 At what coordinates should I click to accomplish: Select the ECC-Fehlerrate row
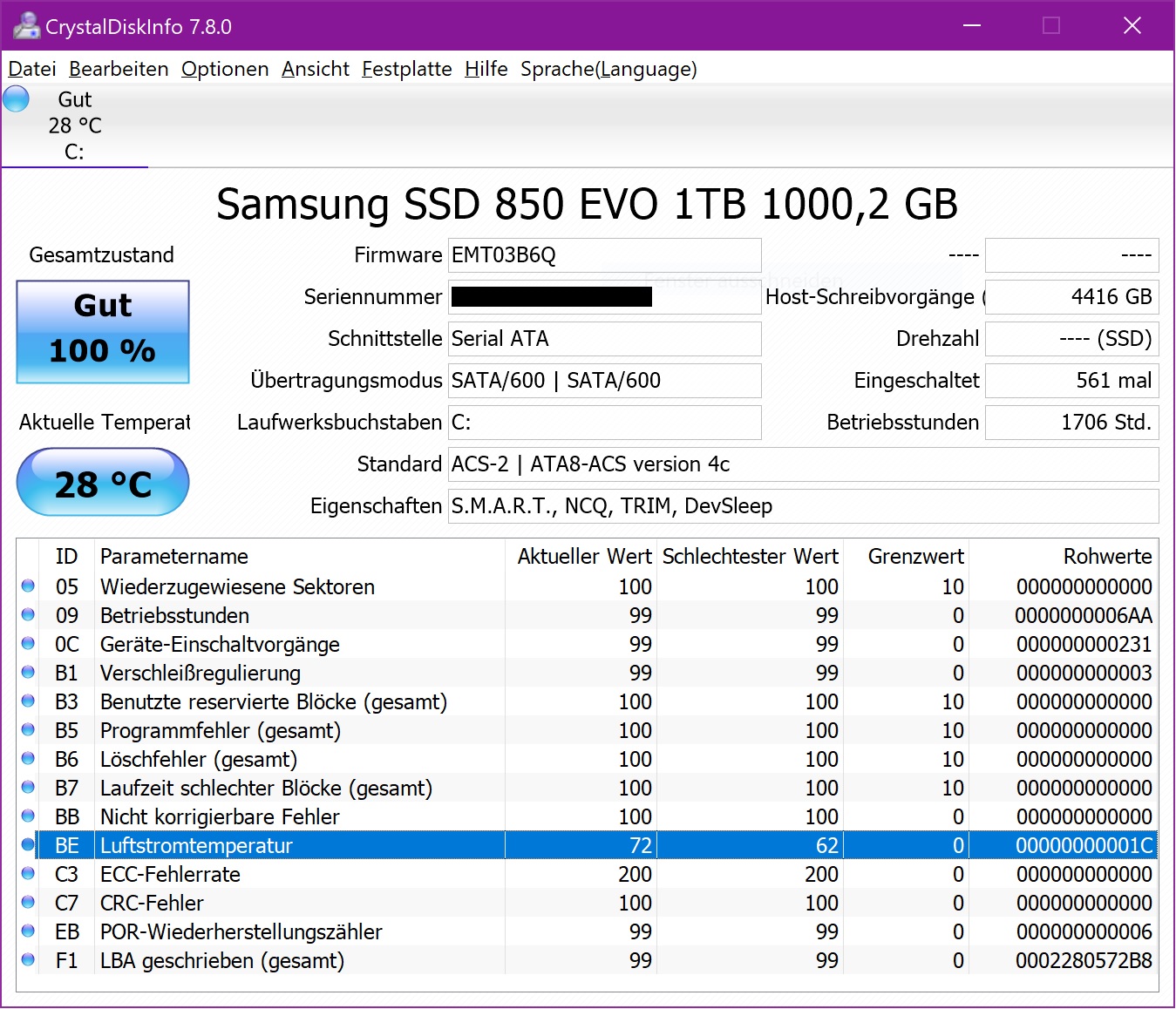click(588, 874)
